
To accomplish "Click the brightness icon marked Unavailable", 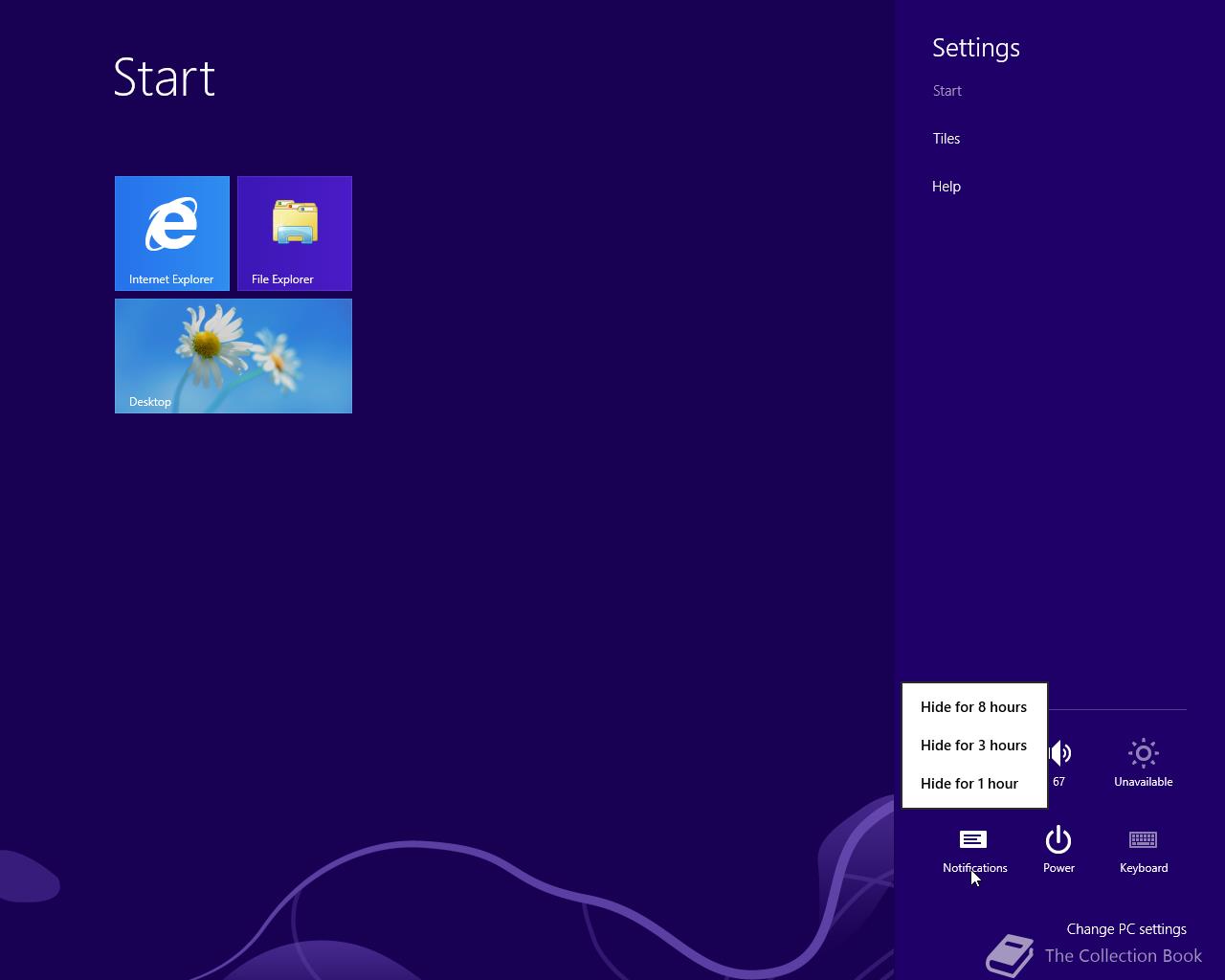I will tap(1143, 753).
